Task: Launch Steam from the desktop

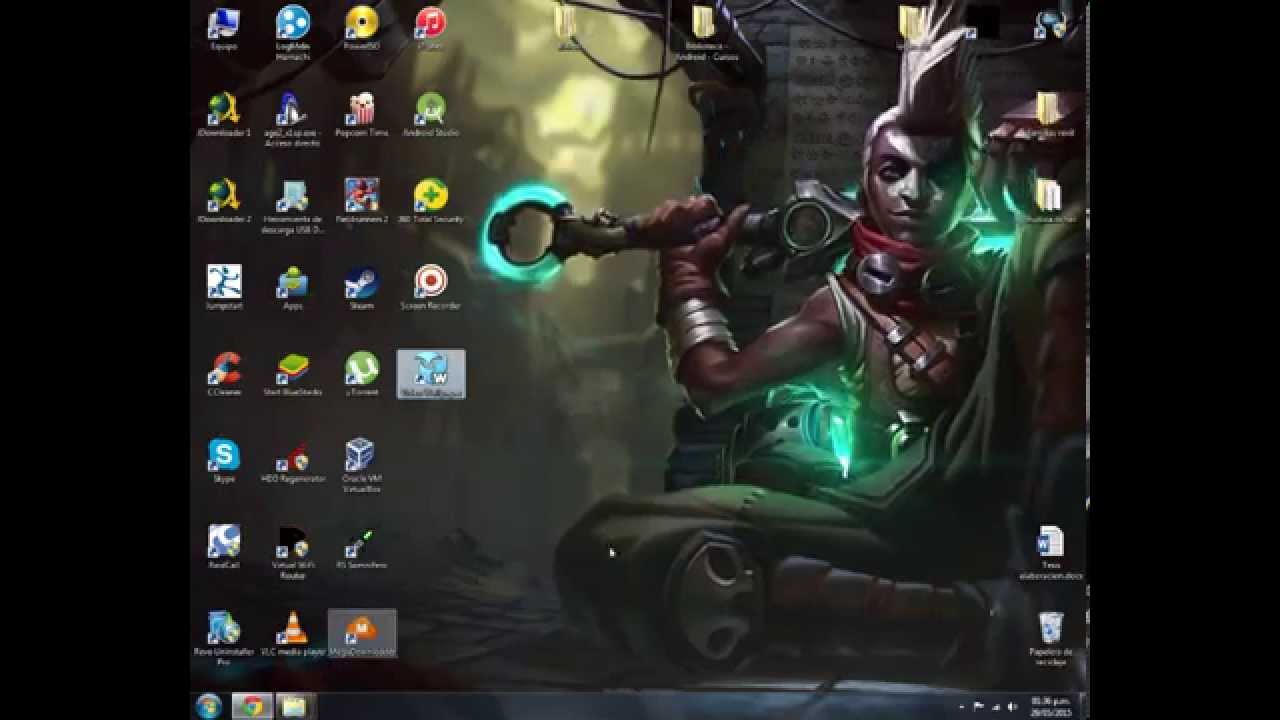Action: coord(361,287)
